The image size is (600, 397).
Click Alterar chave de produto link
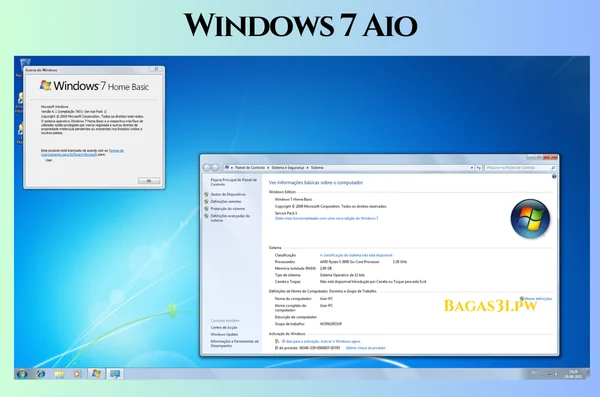(x=365, y=348)
